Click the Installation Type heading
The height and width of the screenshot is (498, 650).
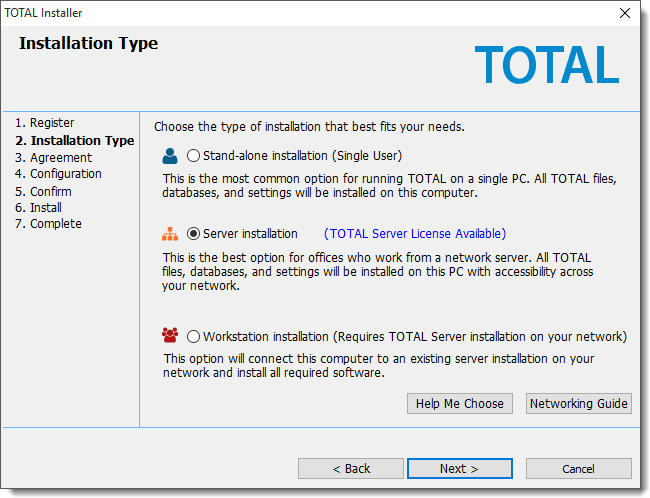[88, 44]
